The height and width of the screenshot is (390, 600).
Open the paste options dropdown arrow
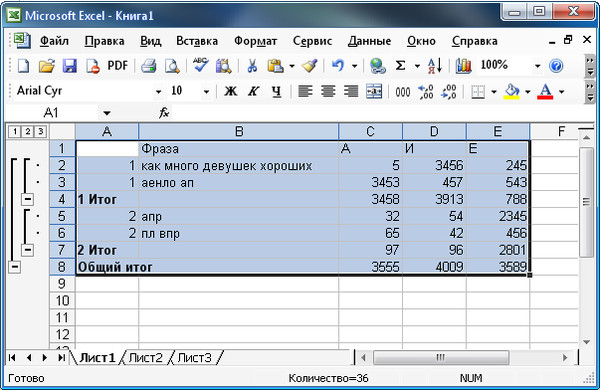click(292, 66)
